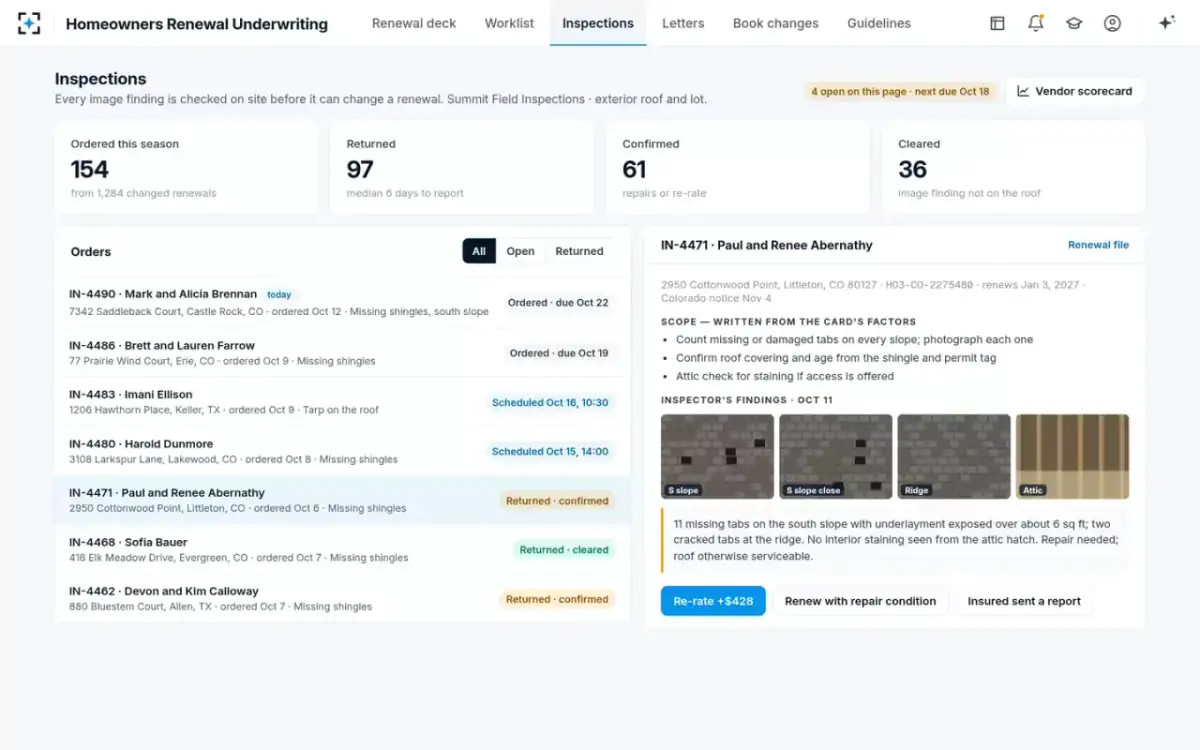This screenshot has width=1200, height=750.
Task: Select the Inspections tab
Action: (x=598, y=23)
